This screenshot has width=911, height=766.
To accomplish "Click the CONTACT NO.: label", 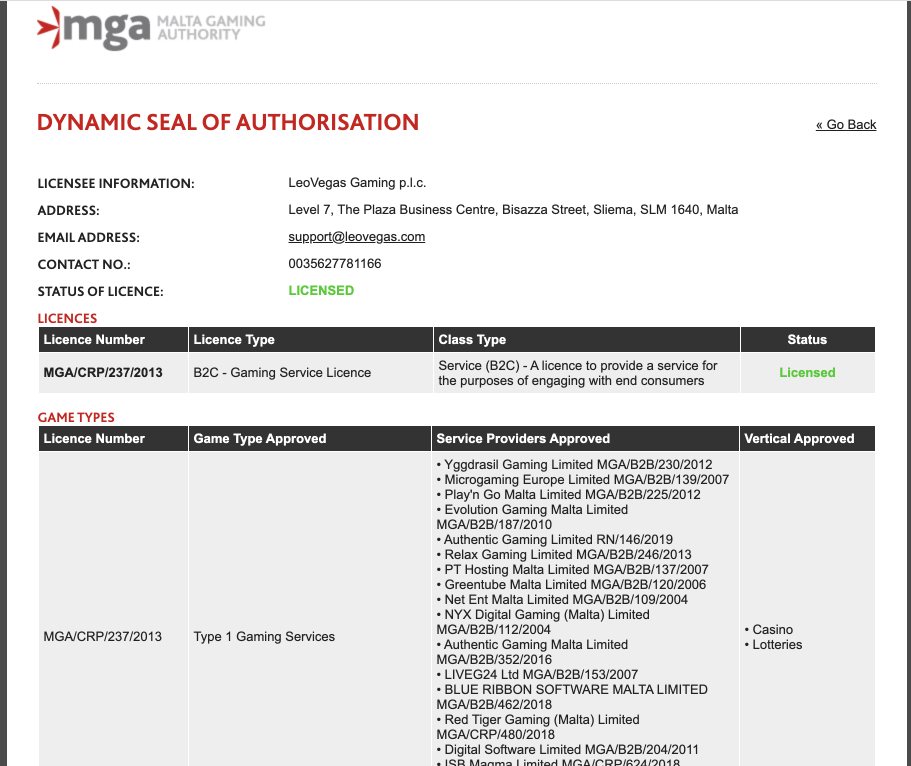I will pyautogui.click(x=84, y=264).
